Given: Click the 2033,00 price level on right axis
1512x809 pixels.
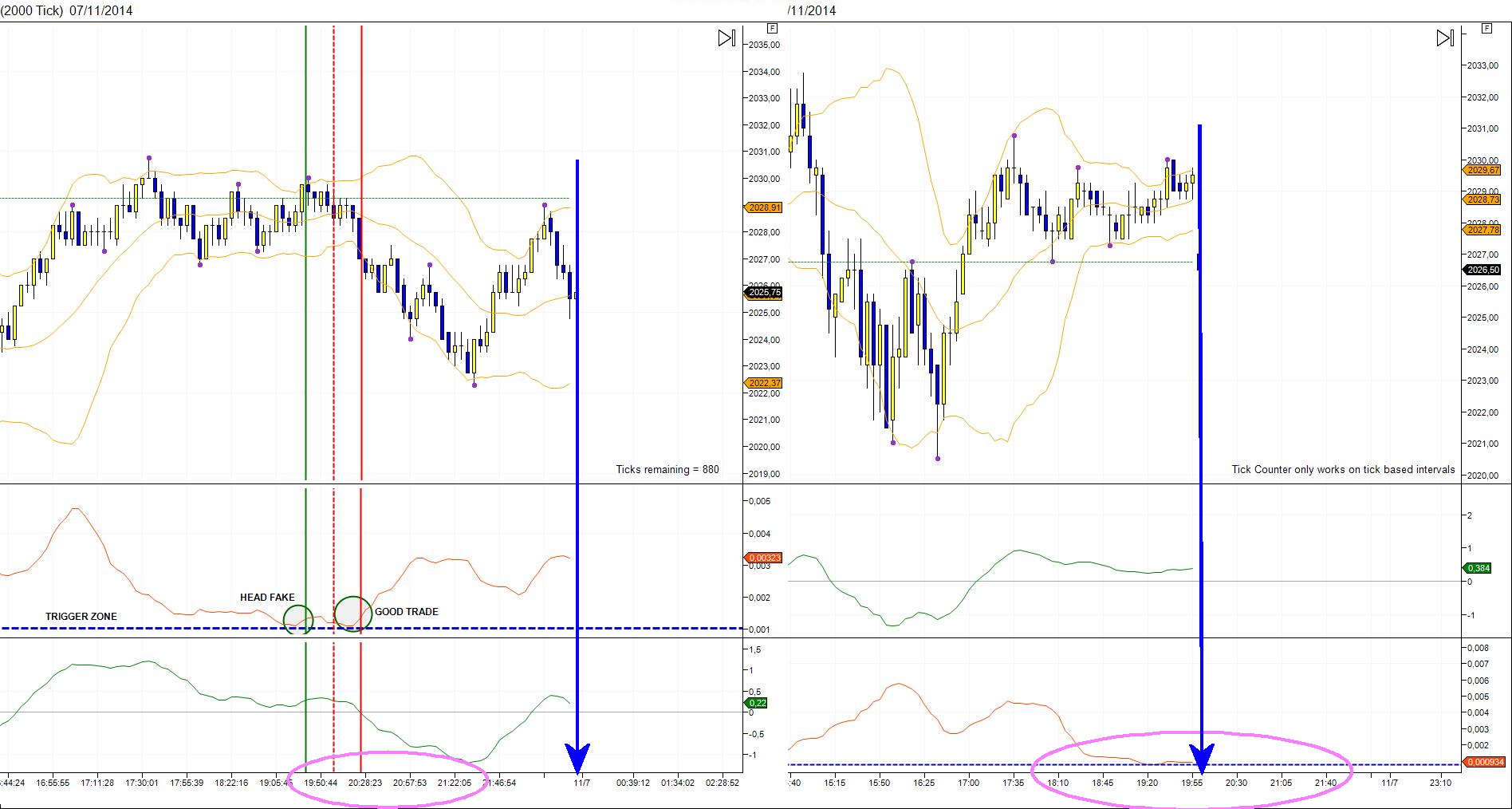Looking at the screenshot, I should [1482, 65].
